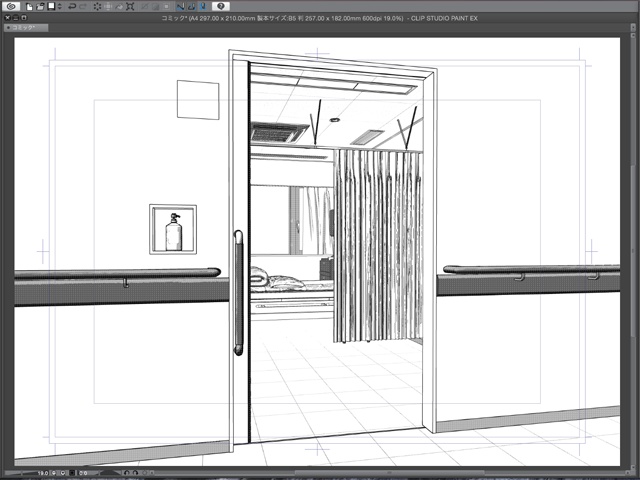640x480 pixels.
Task: Clear the selection contents (dotted circle icon)
Action: click(98, 7)
